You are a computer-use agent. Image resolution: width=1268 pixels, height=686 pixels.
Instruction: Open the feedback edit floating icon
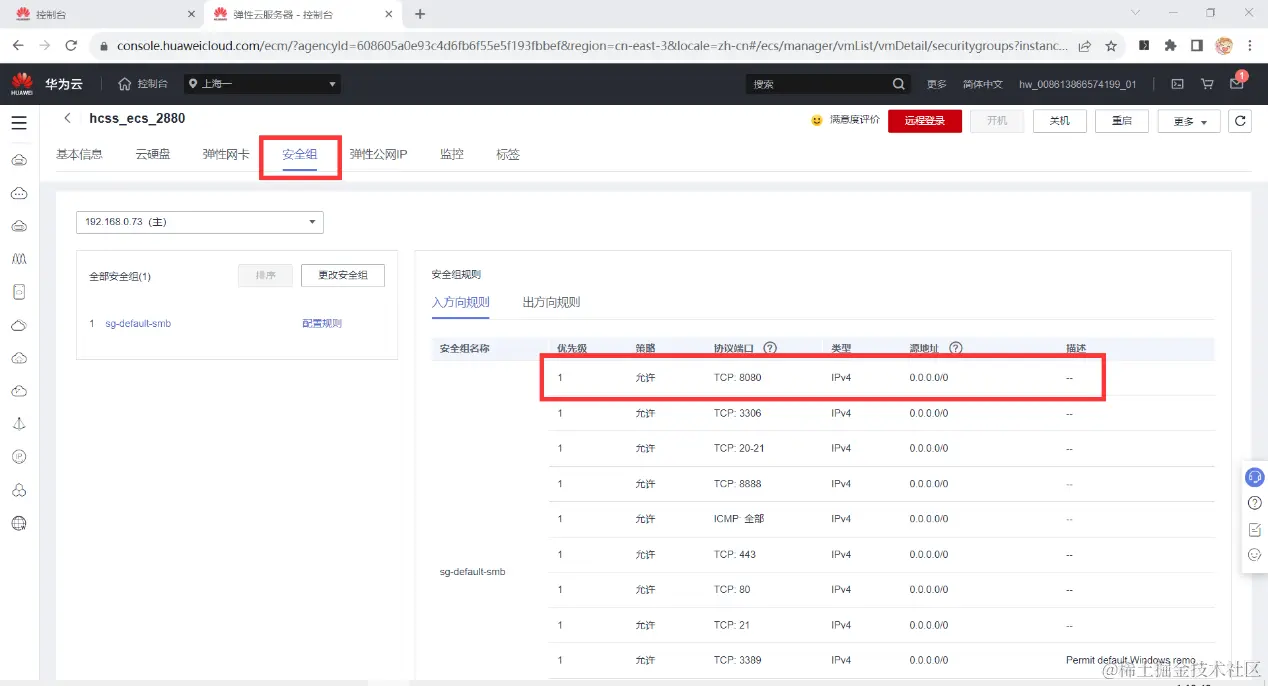click(x=1255, y=529)
